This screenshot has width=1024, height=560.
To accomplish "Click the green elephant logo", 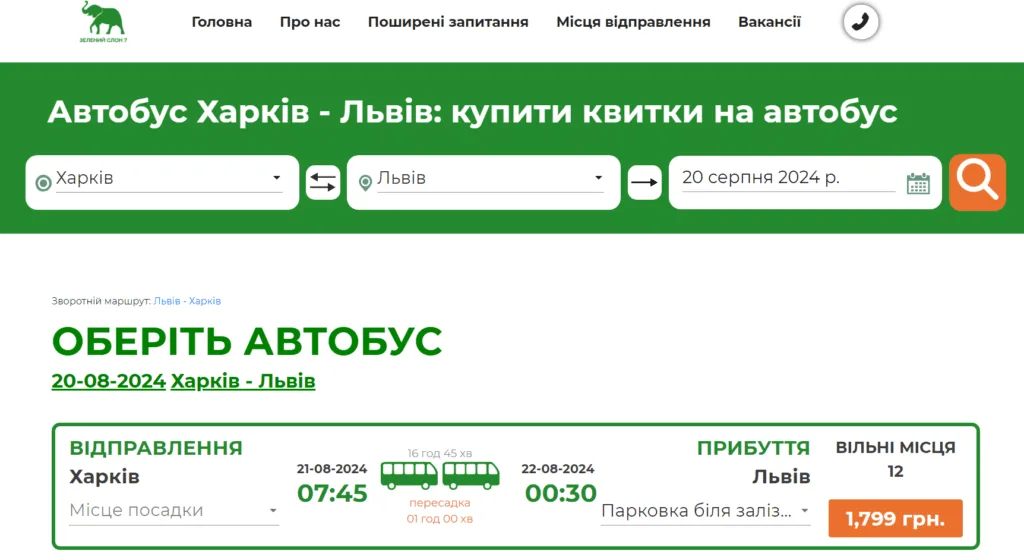I will (103, 22).
